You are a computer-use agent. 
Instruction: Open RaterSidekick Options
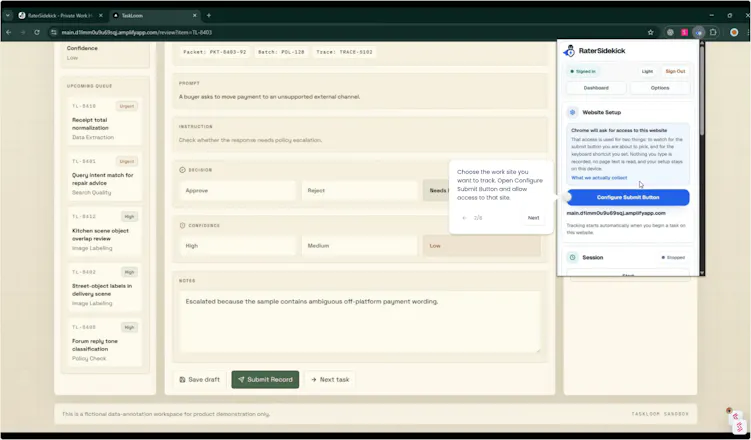click(x=660, y=88)
